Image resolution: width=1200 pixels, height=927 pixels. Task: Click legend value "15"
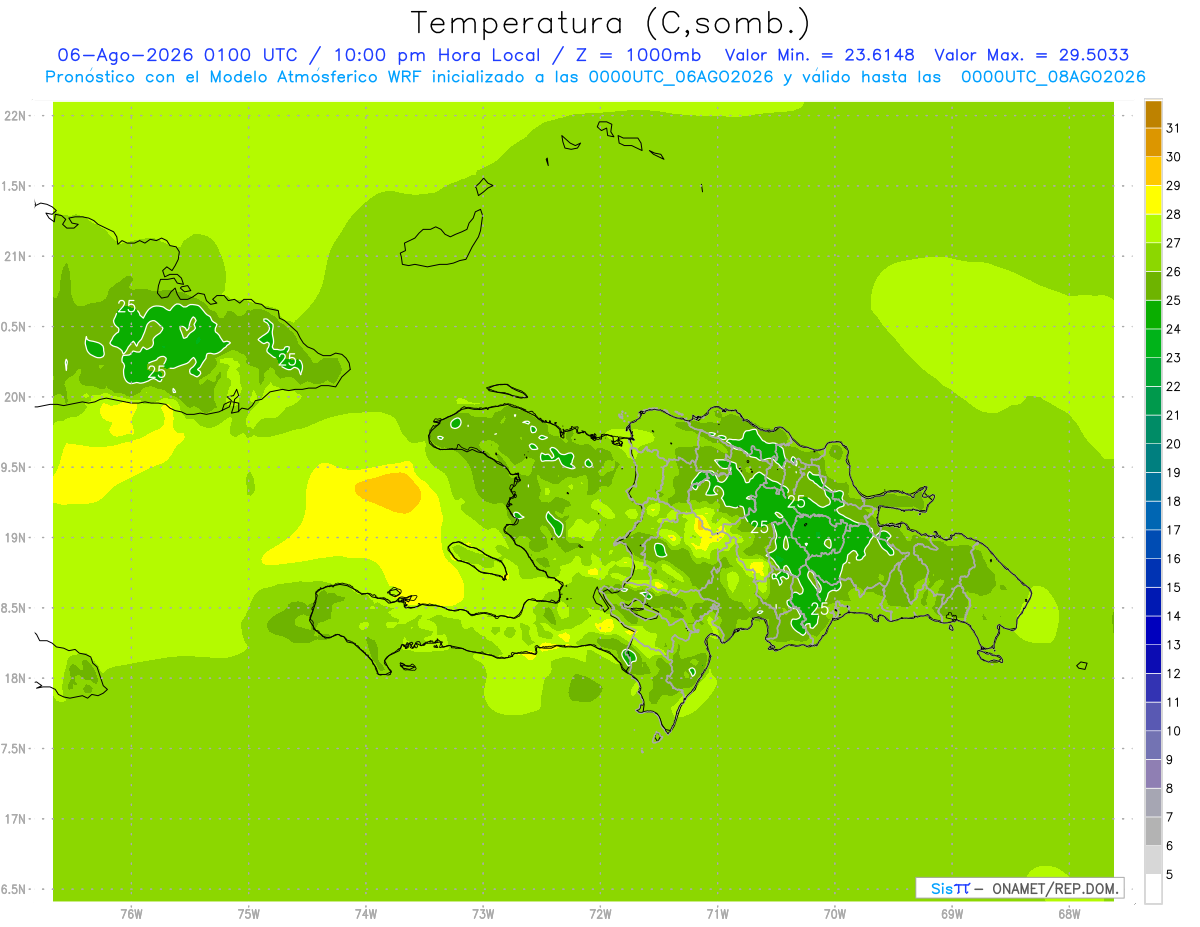click(x=1173, y=587)
